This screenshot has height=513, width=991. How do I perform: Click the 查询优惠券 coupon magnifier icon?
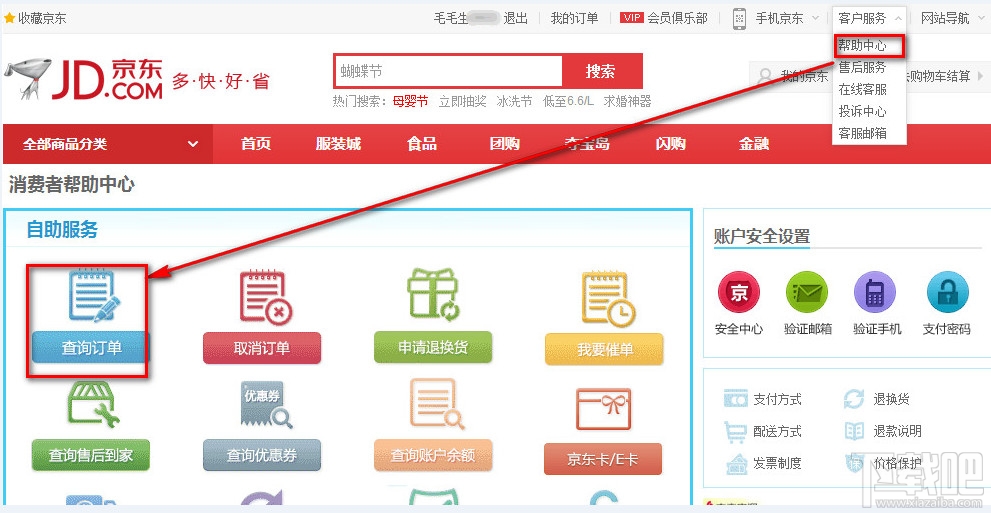click(x=266, y=404)
